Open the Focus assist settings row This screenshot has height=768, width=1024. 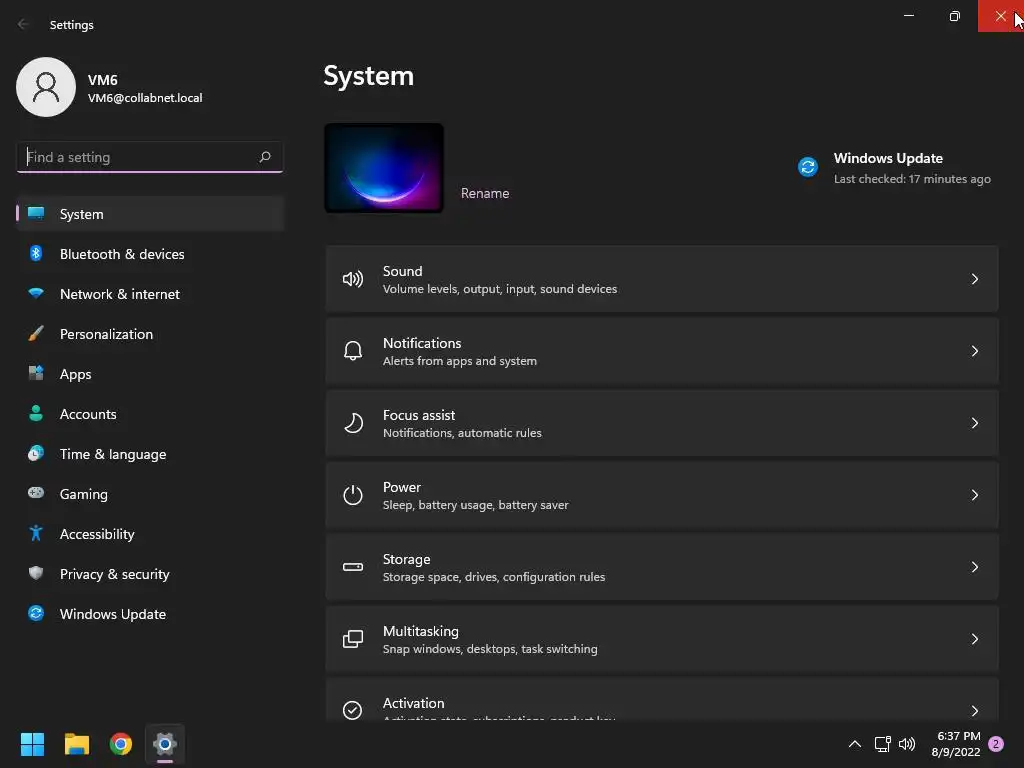click(x=662, y=423)
